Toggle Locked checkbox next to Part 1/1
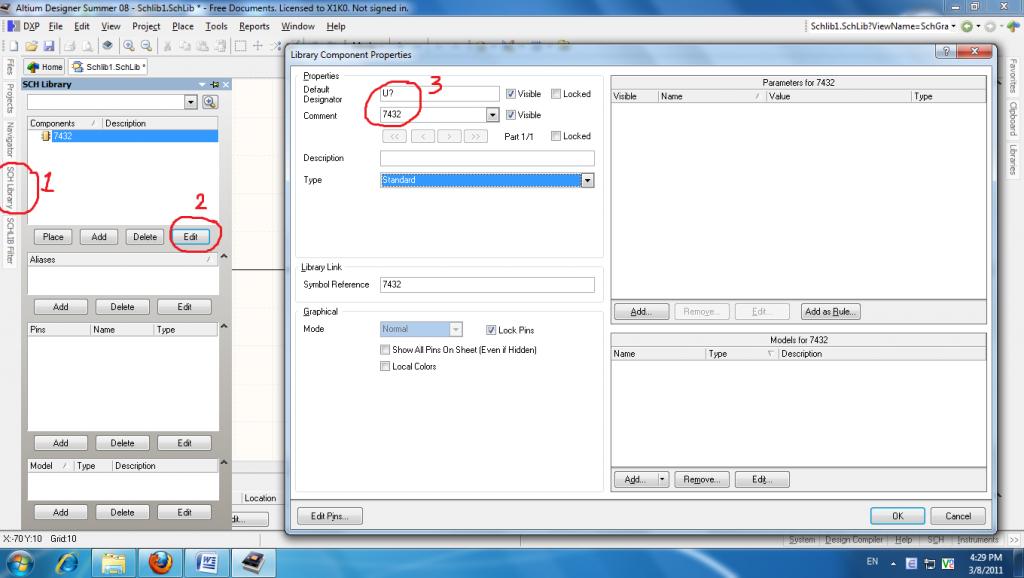The height and width of the screenshot is (578, 1024). coord(556,136)
